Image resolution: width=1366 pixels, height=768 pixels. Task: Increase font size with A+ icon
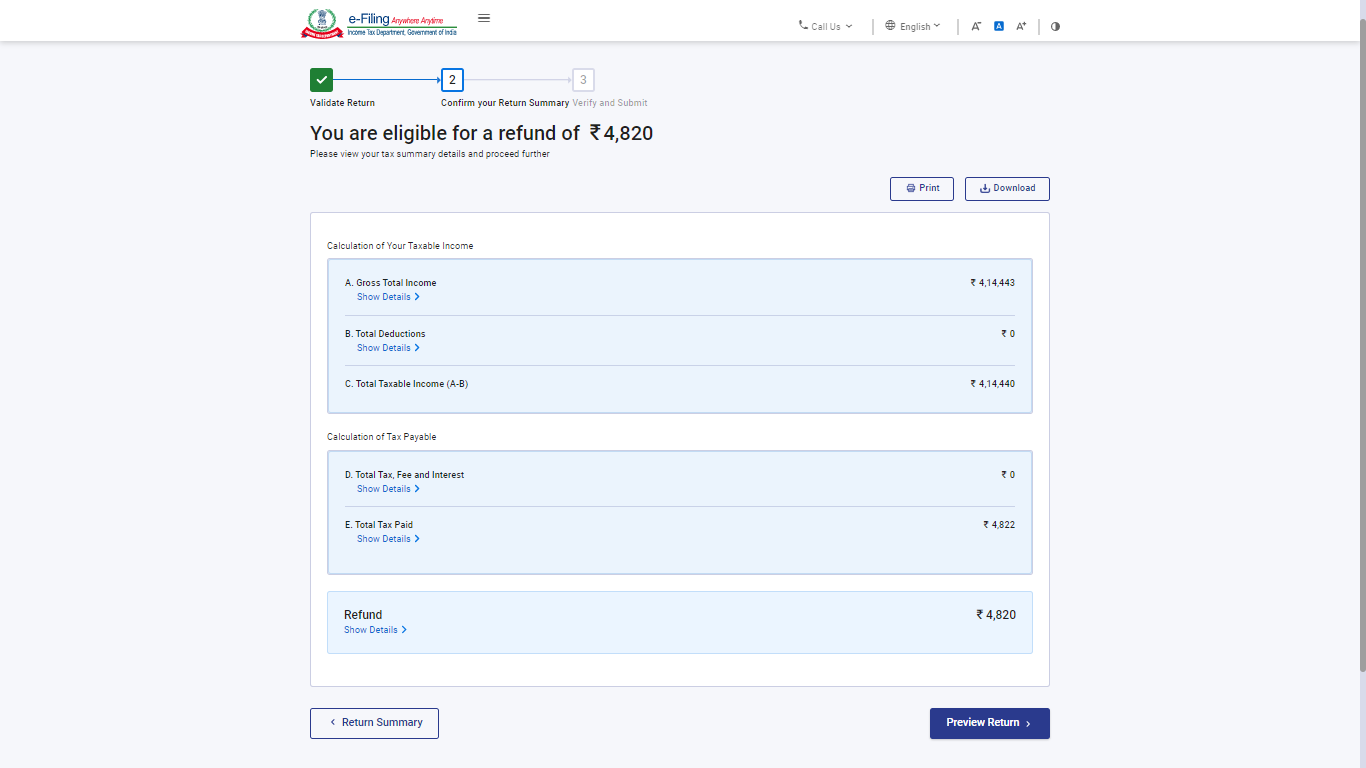point(1021,27)
